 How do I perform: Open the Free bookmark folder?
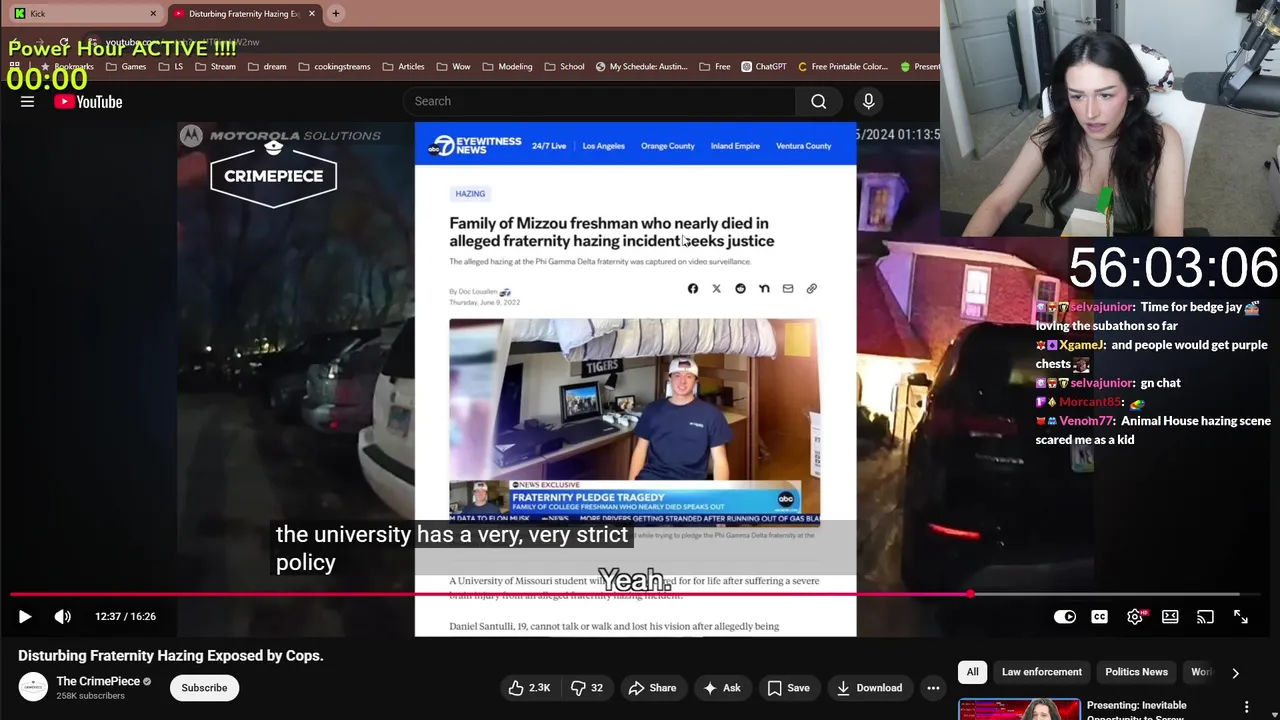point(714,67)
